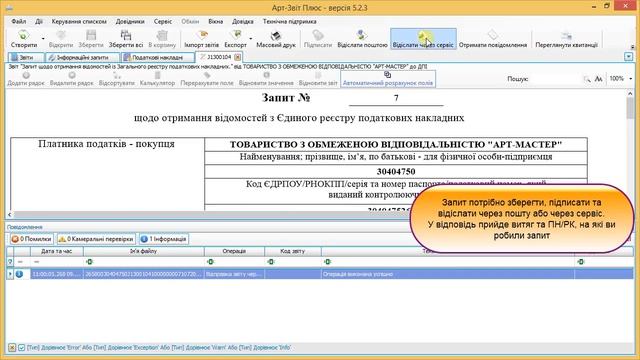640x360 pixels.
Task: Open the Вікна menu
Action: [216, 21]
